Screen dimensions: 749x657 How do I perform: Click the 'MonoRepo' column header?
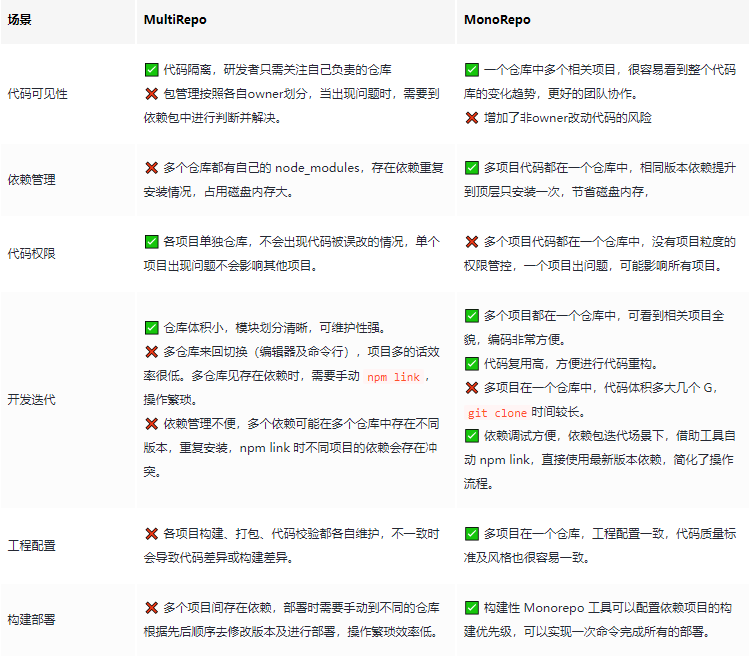[497, 20]
